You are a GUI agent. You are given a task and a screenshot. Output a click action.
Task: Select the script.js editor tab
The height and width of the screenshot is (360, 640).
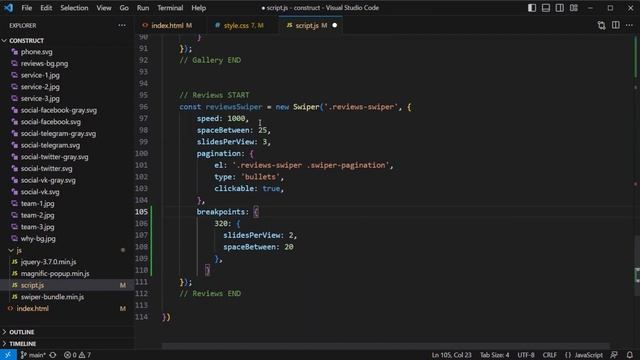310,25
